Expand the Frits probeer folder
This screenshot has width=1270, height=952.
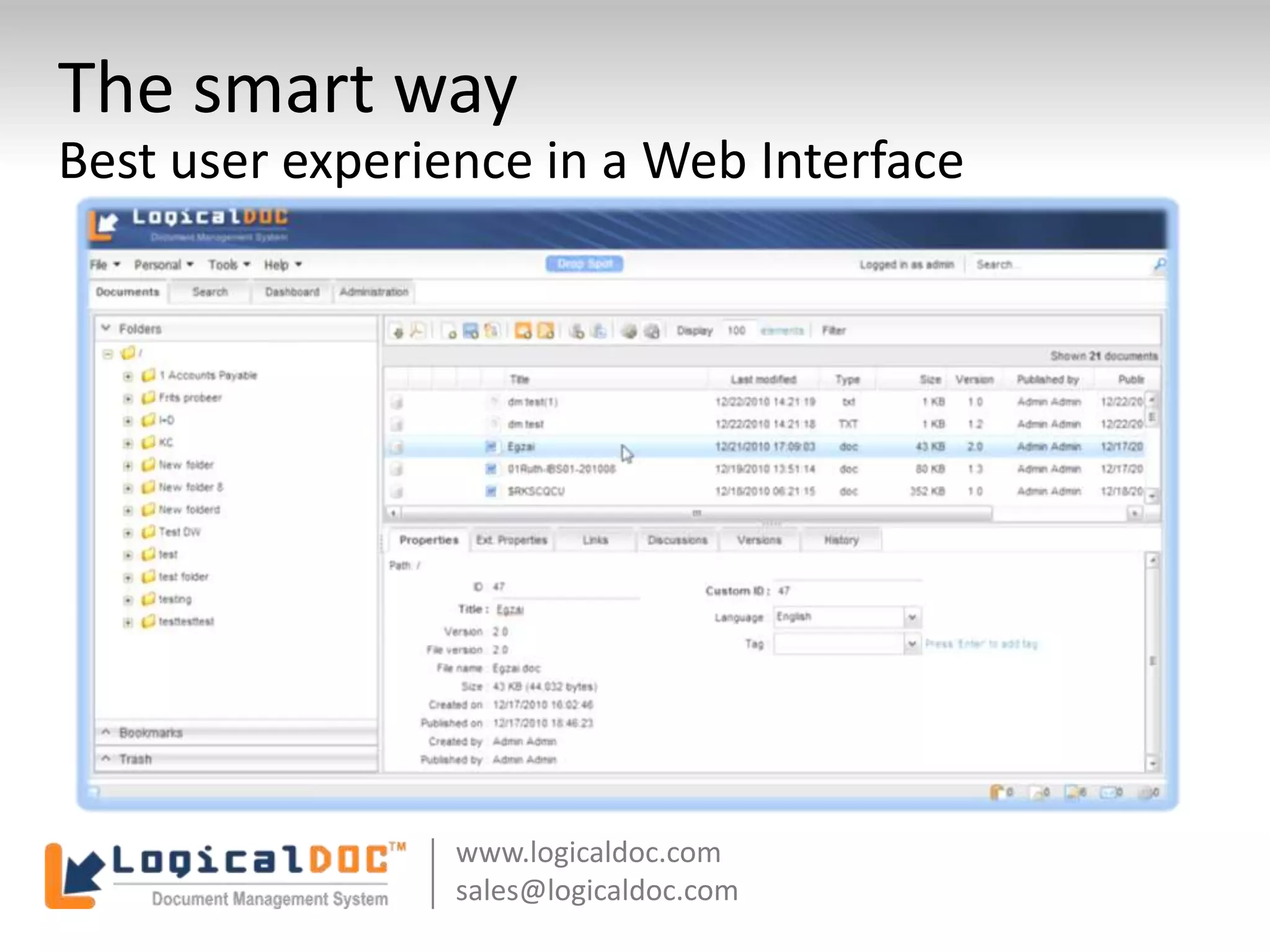point(128,399)
